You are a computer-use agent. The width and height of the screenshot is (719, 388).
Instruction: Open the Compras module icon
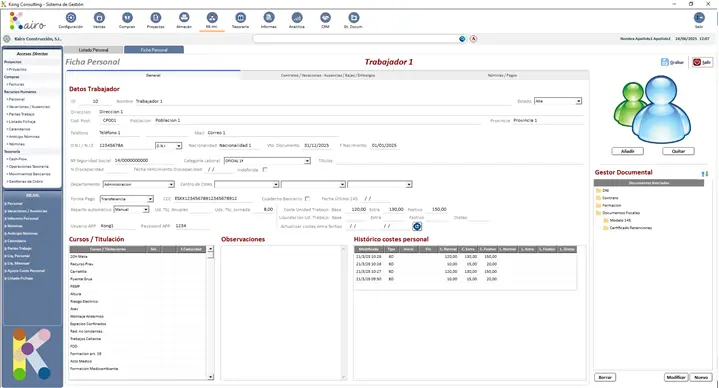pos(127,18)
